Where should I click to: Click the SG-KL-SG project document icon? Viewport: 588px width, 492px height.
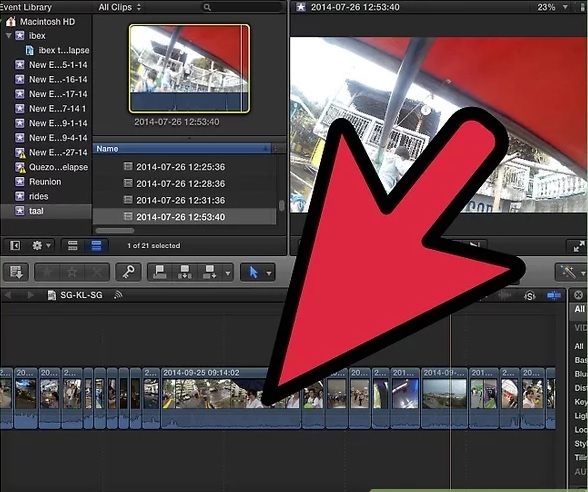tap(52, 295)
